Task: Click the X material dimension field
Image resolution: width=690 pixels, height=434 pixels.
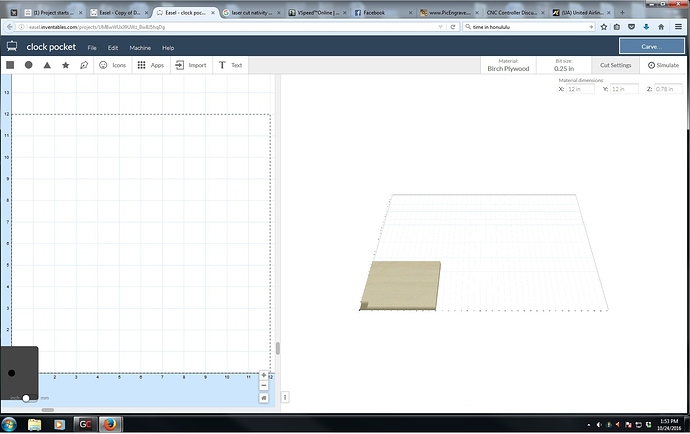Action: 580,89
